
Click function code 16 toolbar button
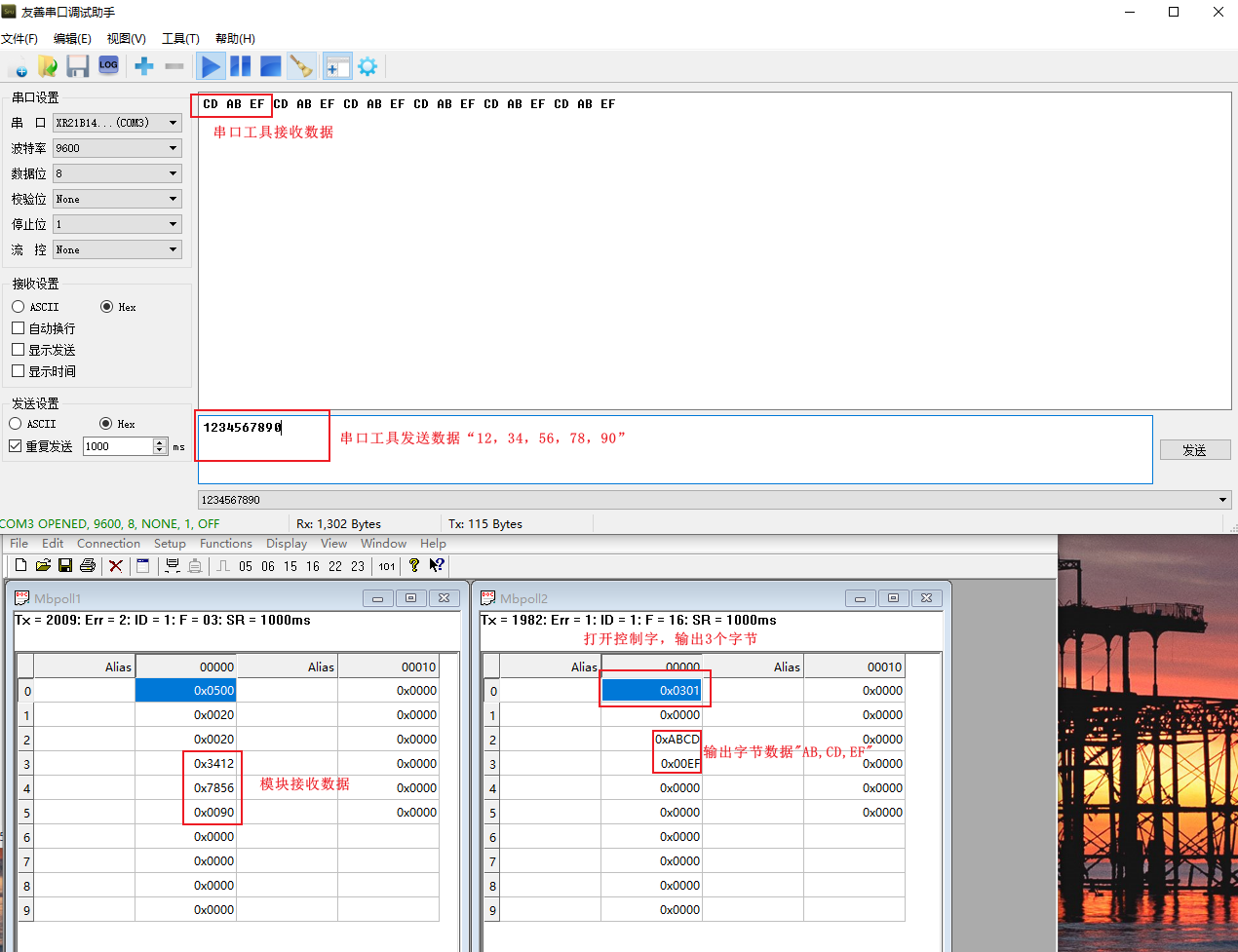(x=313, y=566)
